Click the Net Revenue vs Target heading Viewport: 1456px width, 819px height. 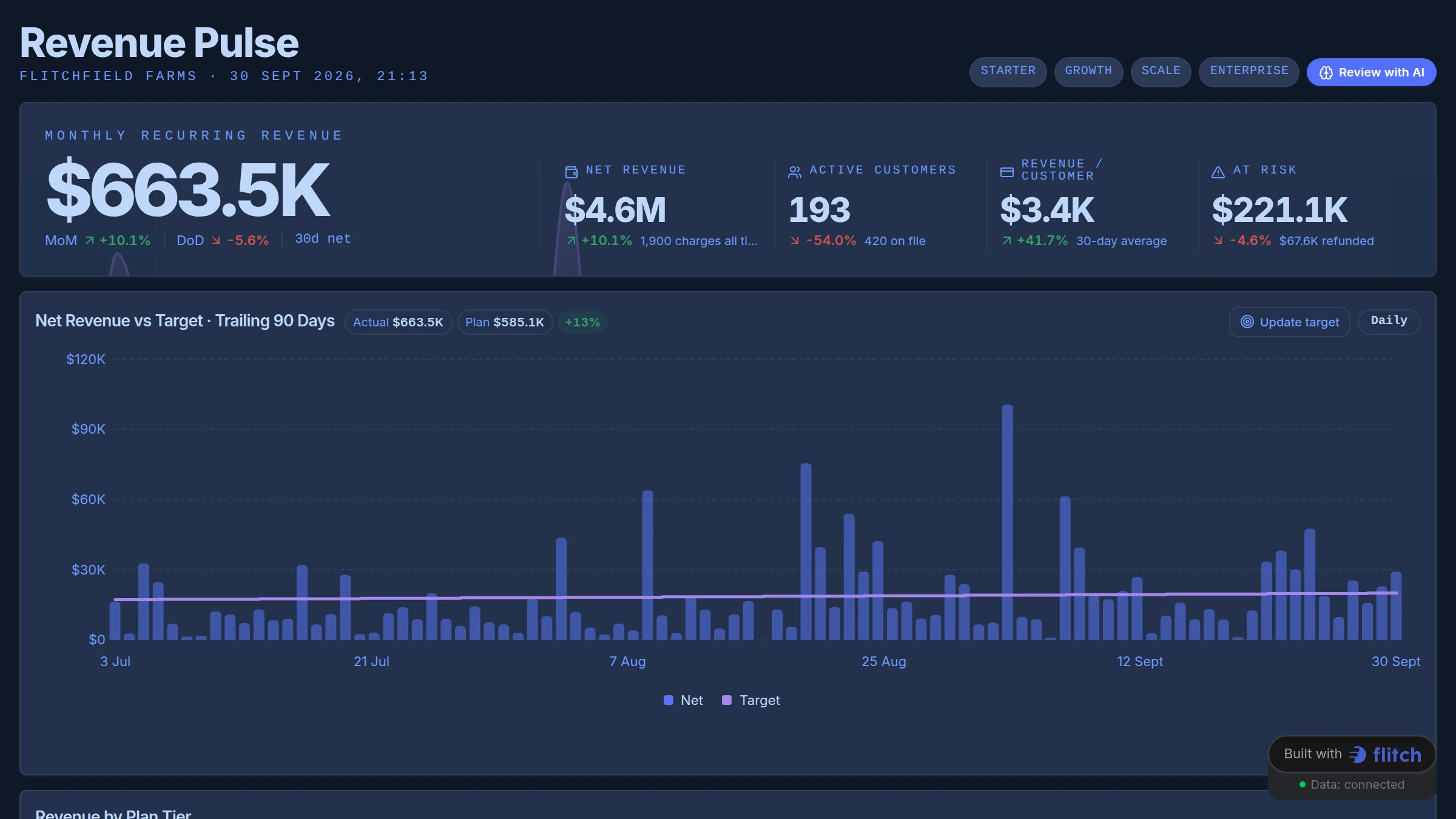pos(185,321)
